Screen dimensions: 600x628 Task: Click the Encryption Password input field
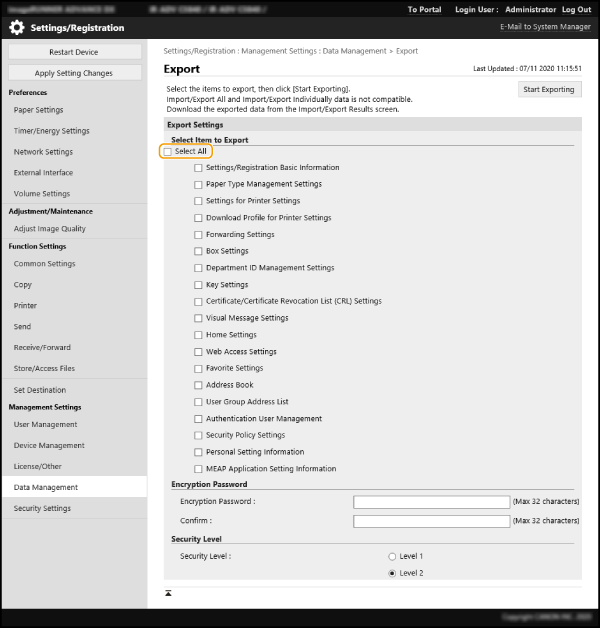(x=431, y=501)
